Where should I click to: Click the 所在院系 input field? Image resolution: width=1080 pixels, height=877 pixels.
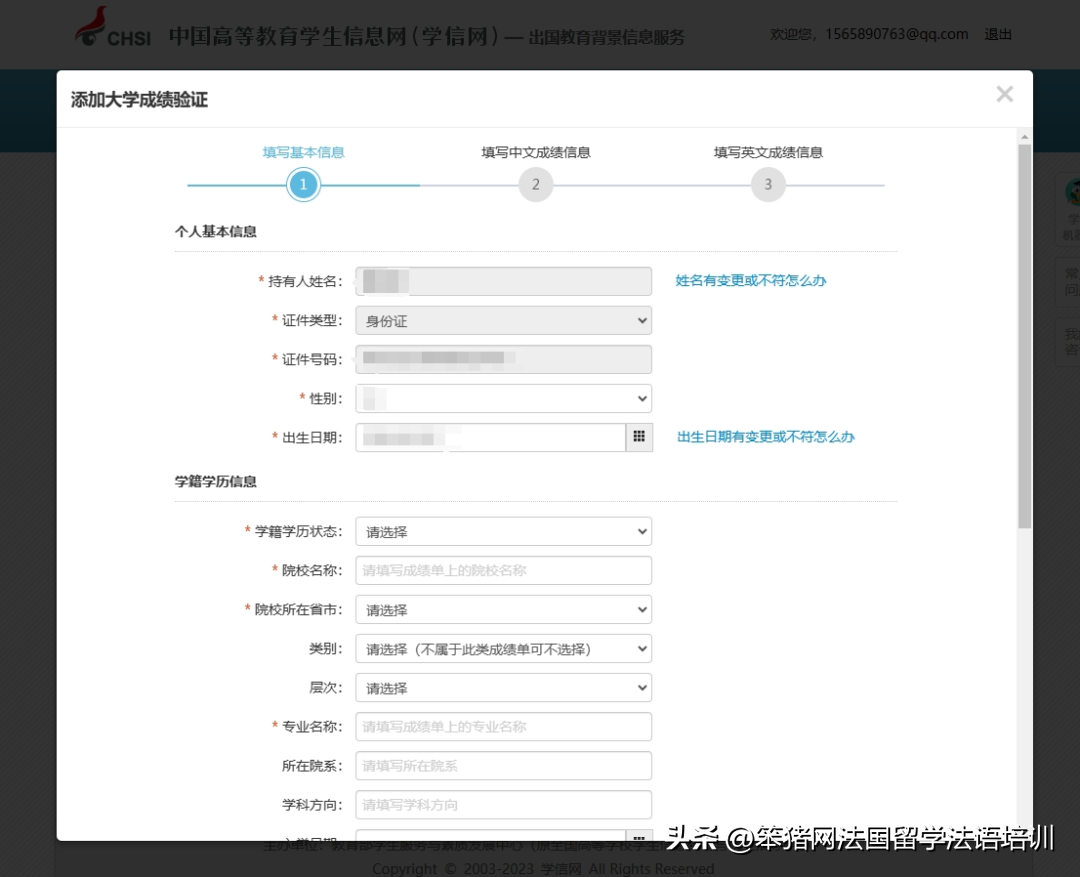[x=503, y=766]
